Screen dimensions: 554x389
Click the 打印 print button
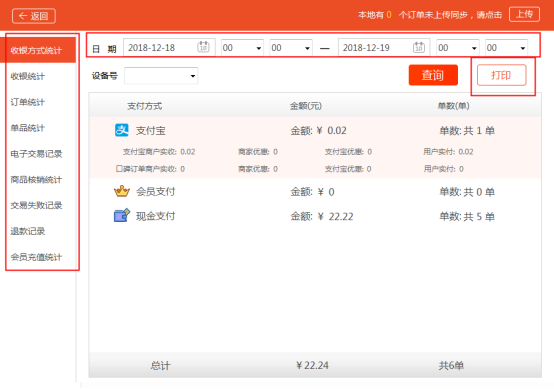(x=501, y=75)
